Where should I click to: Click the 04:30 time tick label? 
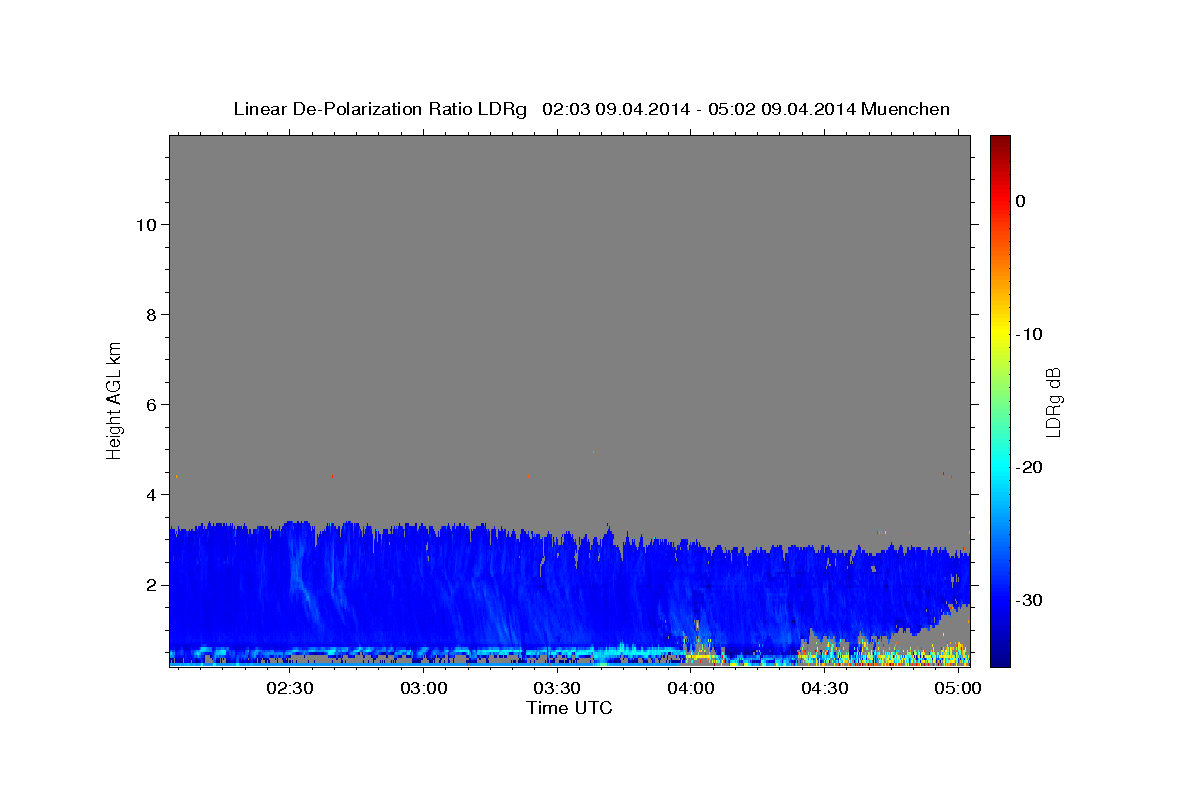pyautogui.click(x=824, y=689)
